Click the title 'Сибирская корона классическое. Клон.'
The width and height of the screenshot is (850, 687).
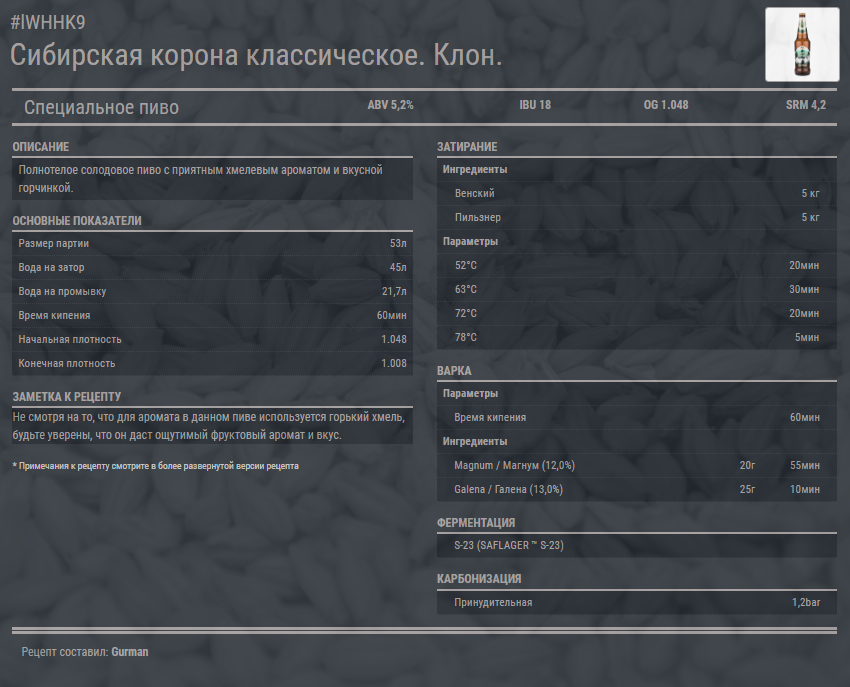256,55
